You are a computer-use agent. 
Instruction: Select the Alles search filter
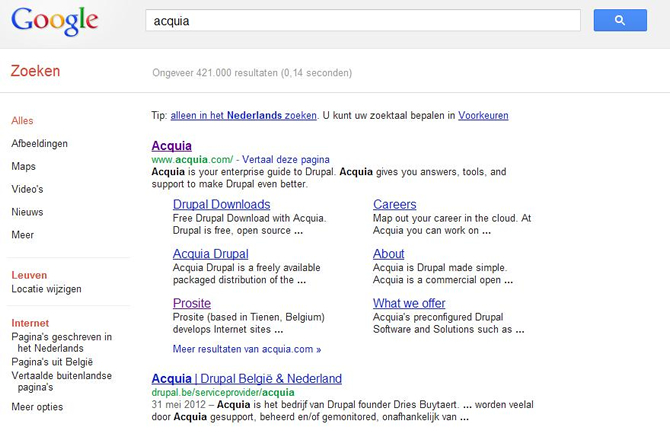click(22, 120)
